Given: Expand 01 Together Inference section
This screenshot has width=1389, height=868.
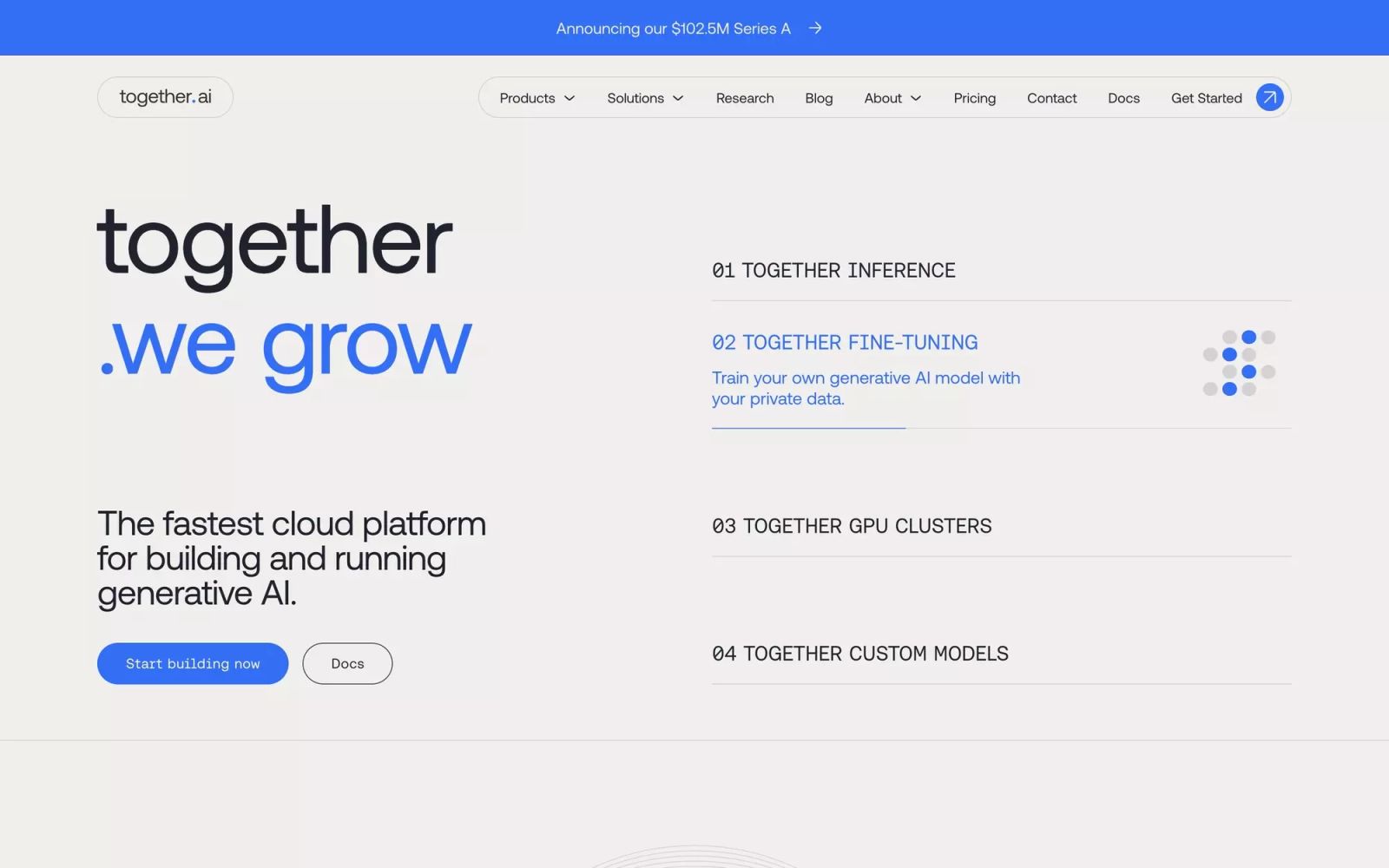Looking at the screenshot, I should 833,270.
